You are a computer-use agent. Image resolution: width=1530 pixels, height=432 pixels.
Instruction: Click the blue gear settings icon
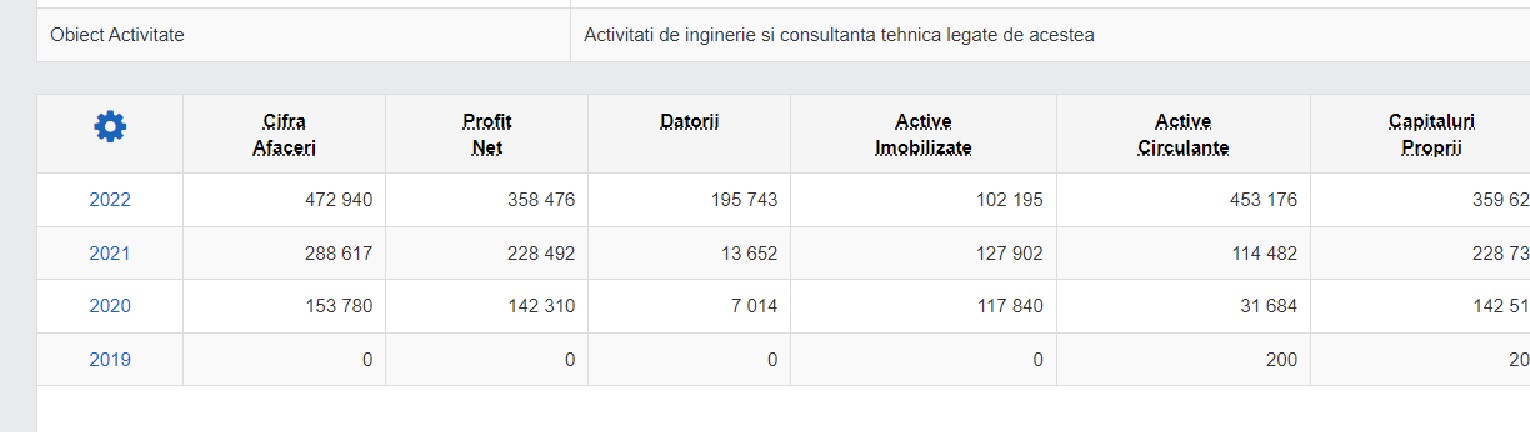pos(110,125)
